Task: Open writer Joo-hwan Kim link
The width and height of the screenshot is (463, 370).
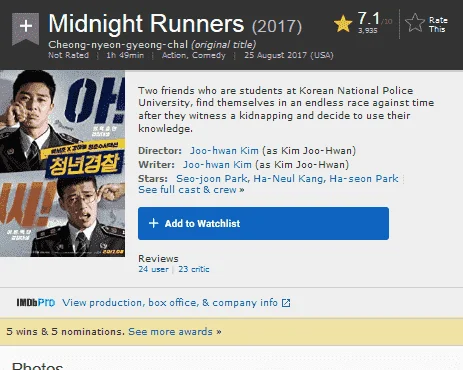Action: click(x=217, y=165)
